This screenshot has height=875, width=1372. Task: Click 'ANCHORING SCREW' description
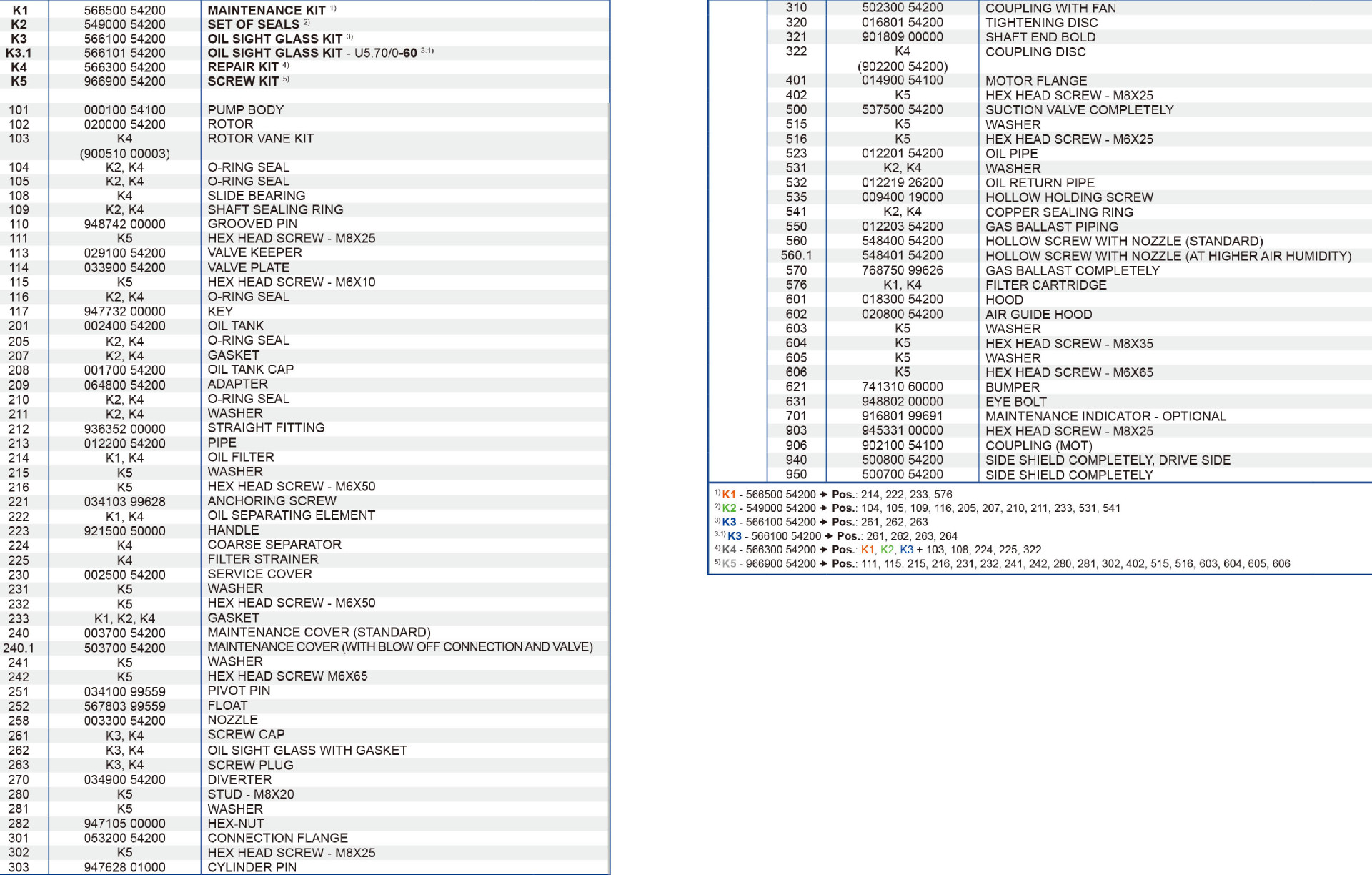(x=272, y=501)
